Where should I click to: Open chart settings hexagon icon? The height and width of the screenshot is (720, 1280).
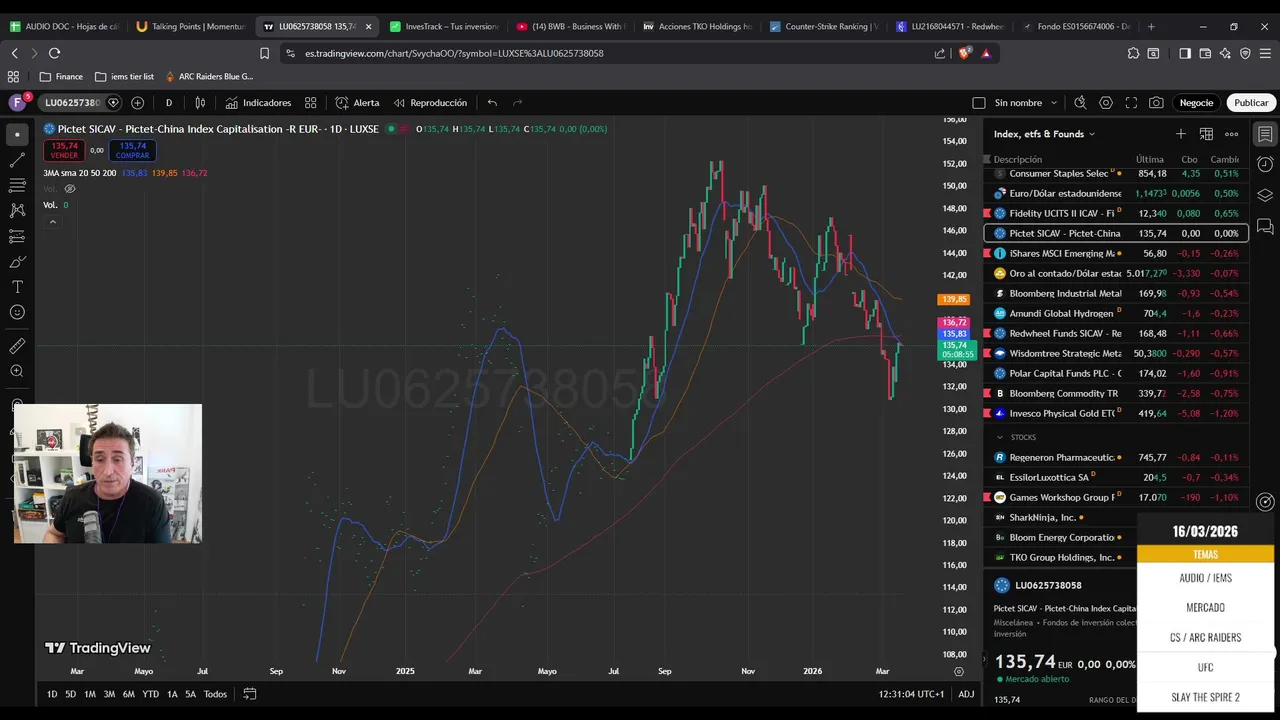coord(1106,103)
